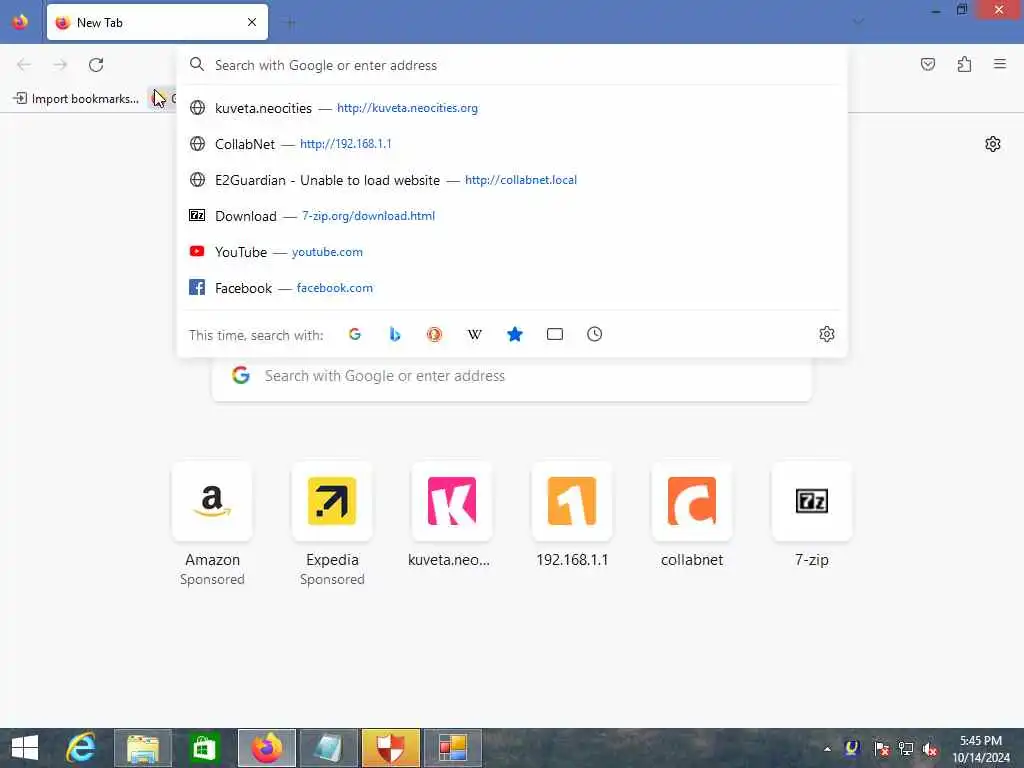Open the network tray icon

click(x=905, y=748)
